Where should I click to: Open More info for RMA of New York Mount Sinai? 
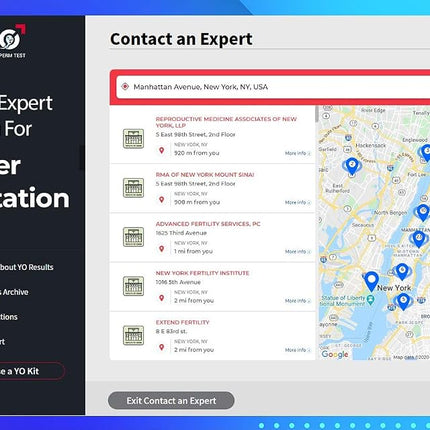point(298,202)
